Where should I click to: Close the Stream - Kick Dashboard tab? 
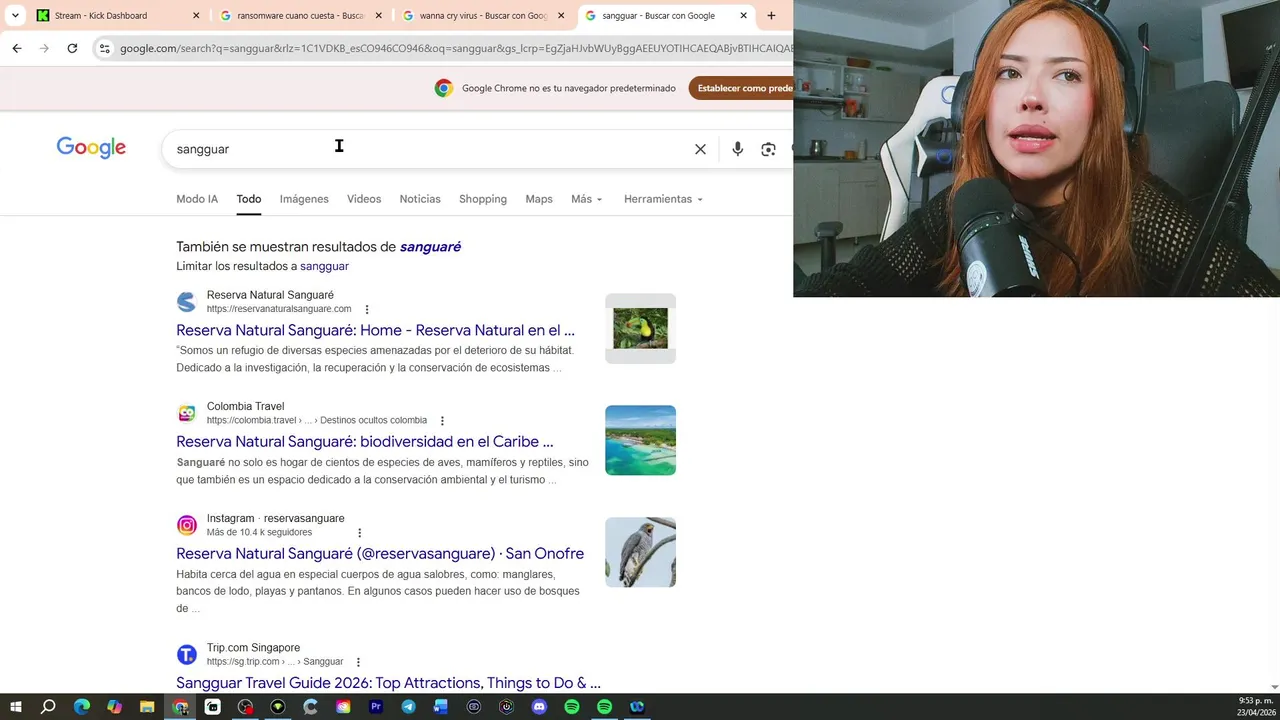(196, 16)
